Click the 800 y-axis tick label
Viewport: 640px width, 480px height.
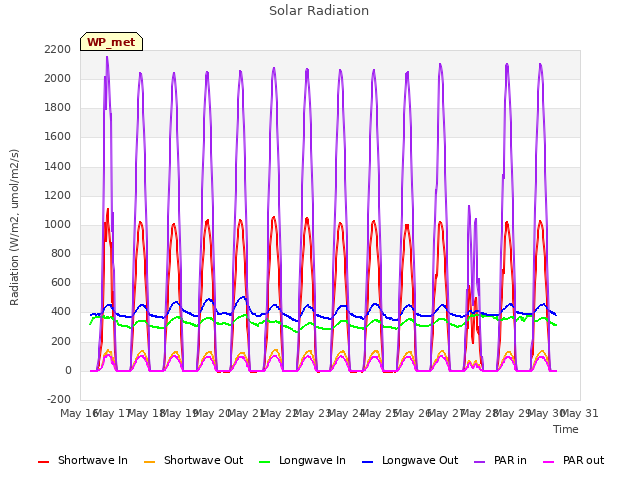point(61,253)
